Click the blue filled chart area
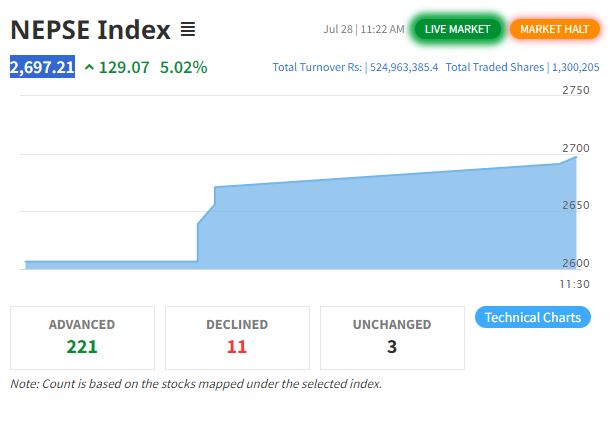The width and height of the screenshot is (611, 423). tap(386, 226)
